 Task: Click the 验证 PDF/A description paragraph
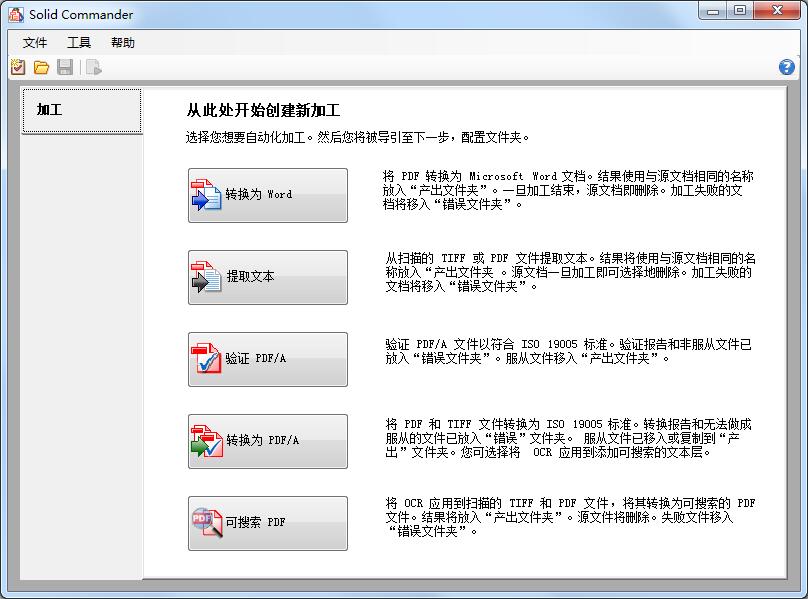[568, 351]
